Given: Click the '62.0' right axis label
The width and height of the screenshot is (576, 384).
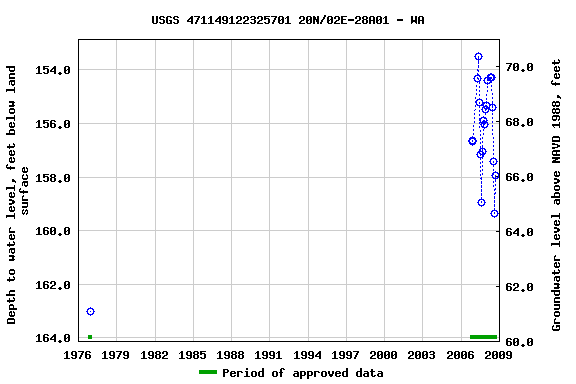Looking at the screenshot, I should (519, 287).
